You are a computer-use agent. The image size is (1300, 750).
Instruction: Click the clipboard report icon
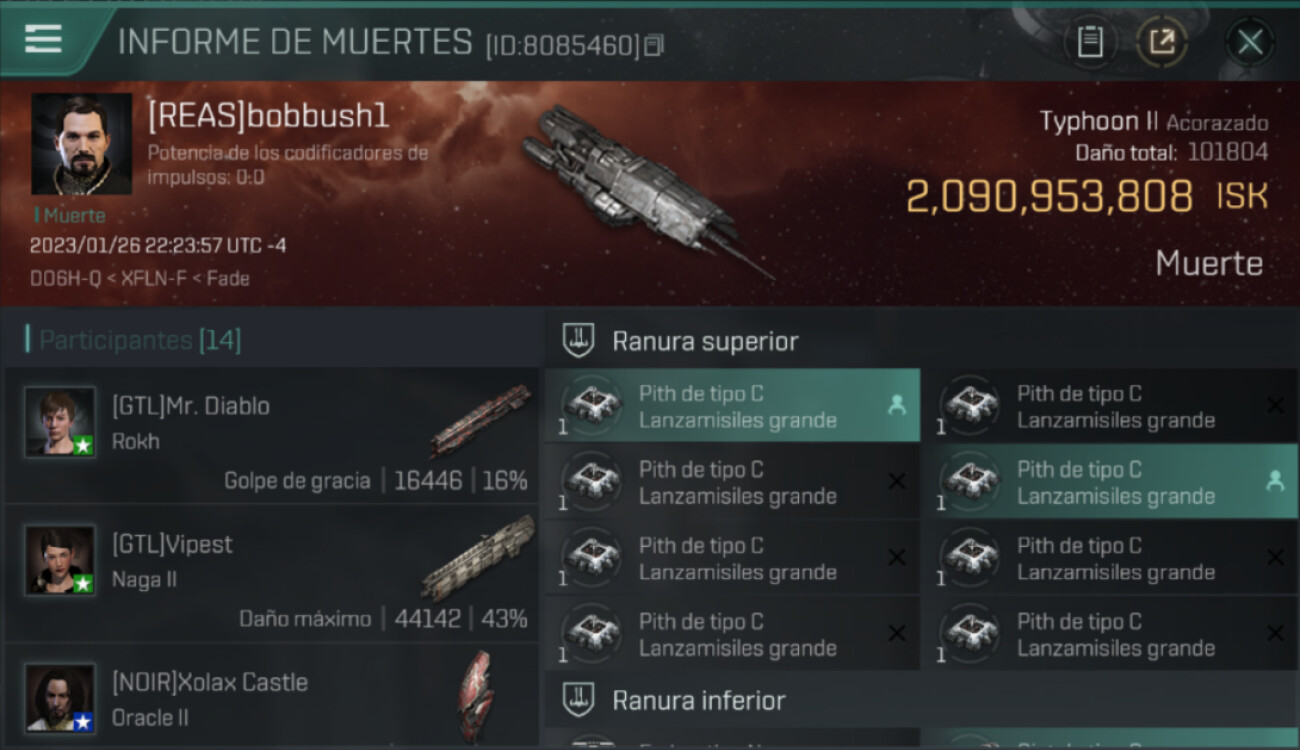1090,42
